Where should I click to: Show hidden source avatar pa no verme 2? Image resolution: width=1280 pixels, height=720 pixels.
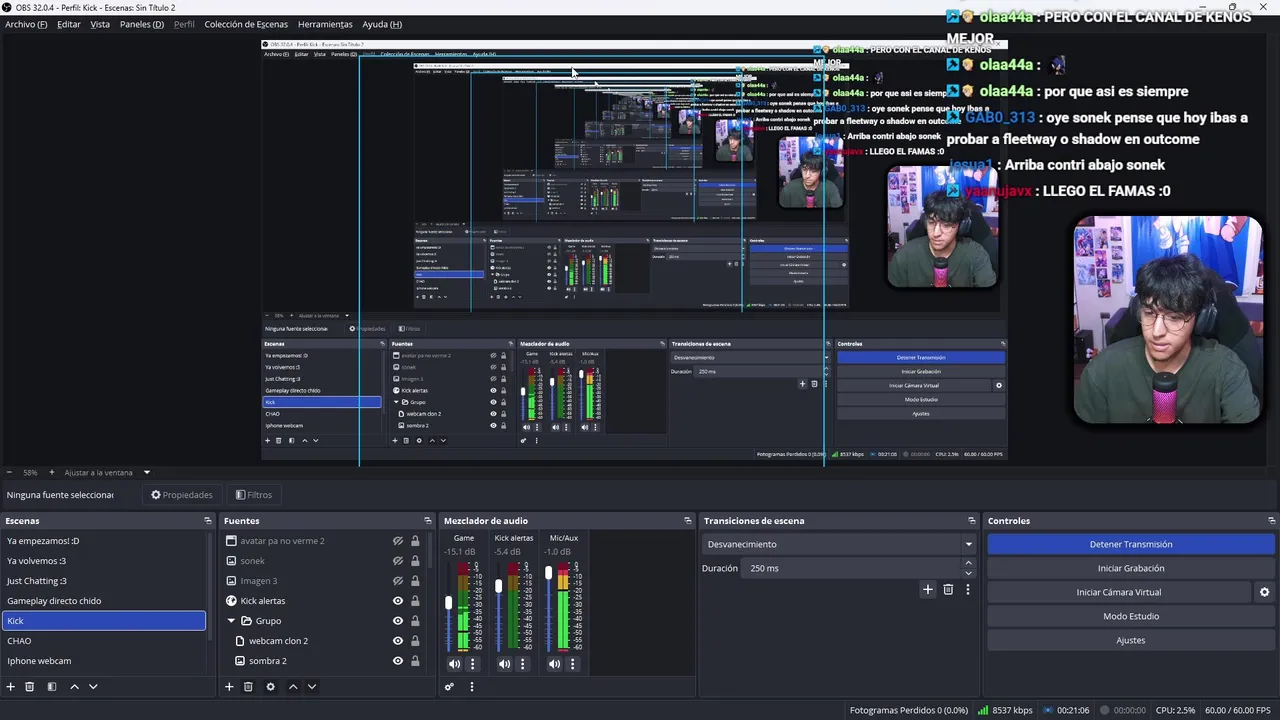398,541
